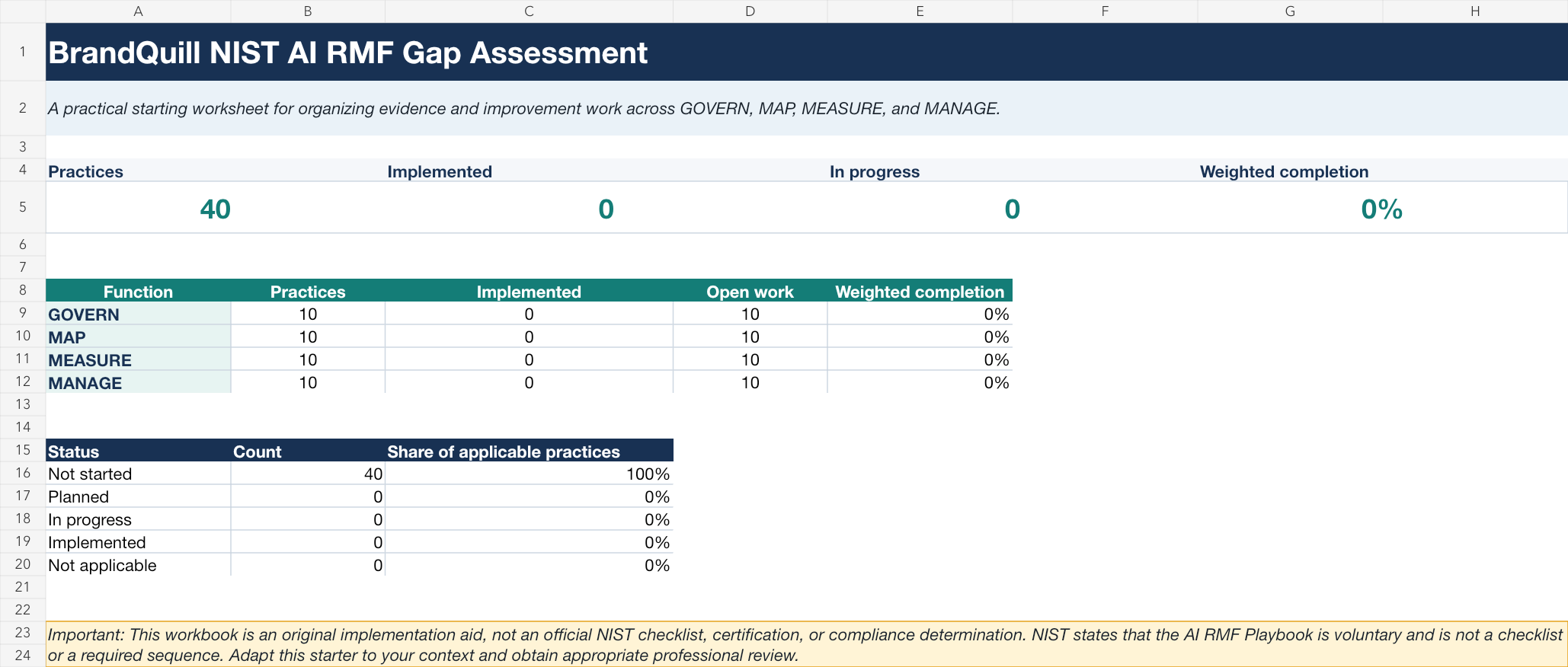Select the MEASURE implemented value cell
Viewport: 1568px width, 667px height.
[x=529, y=359]
